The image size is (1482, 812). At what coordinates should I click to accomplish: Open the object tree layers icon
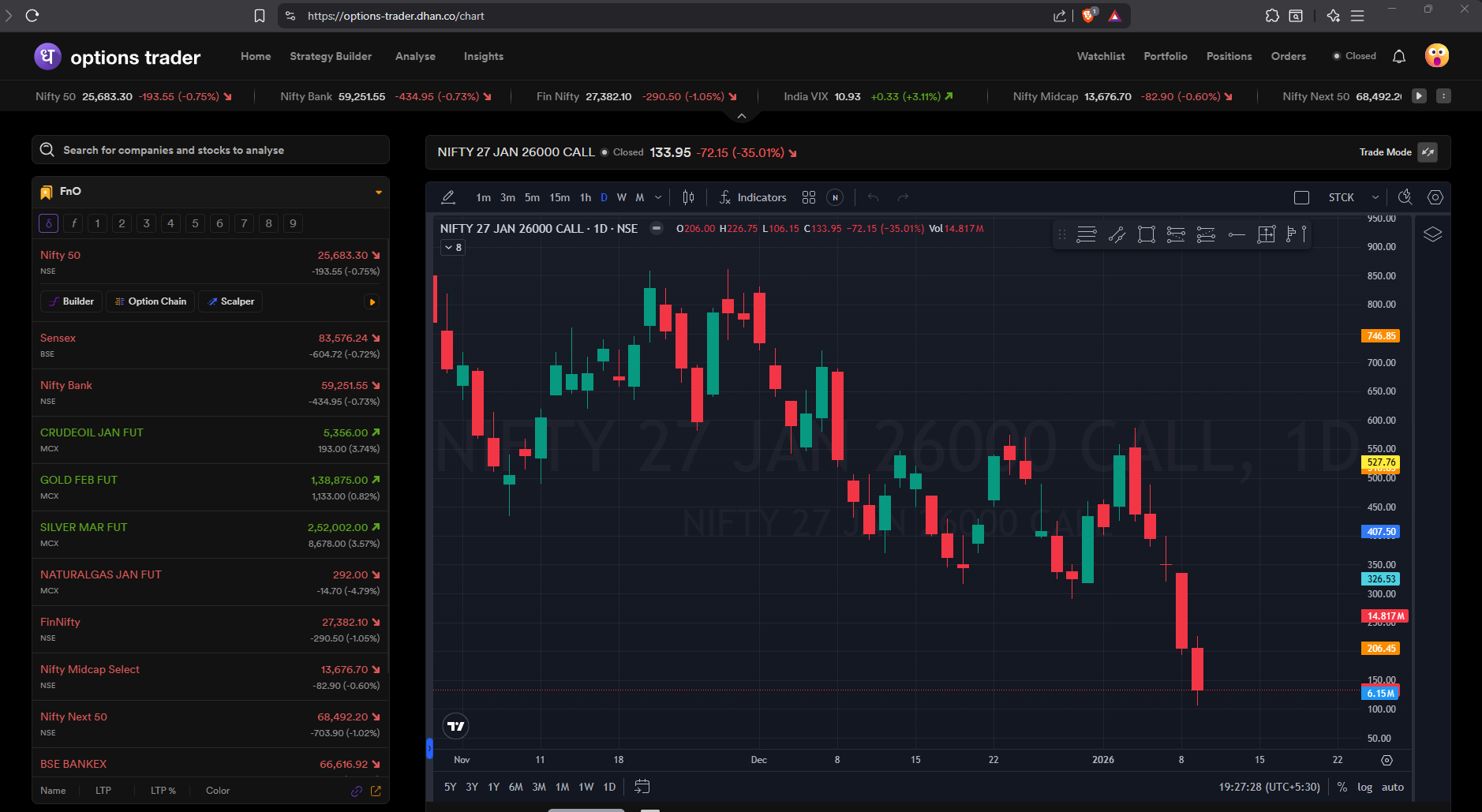pyautogui.click(x=1432, y=234)
